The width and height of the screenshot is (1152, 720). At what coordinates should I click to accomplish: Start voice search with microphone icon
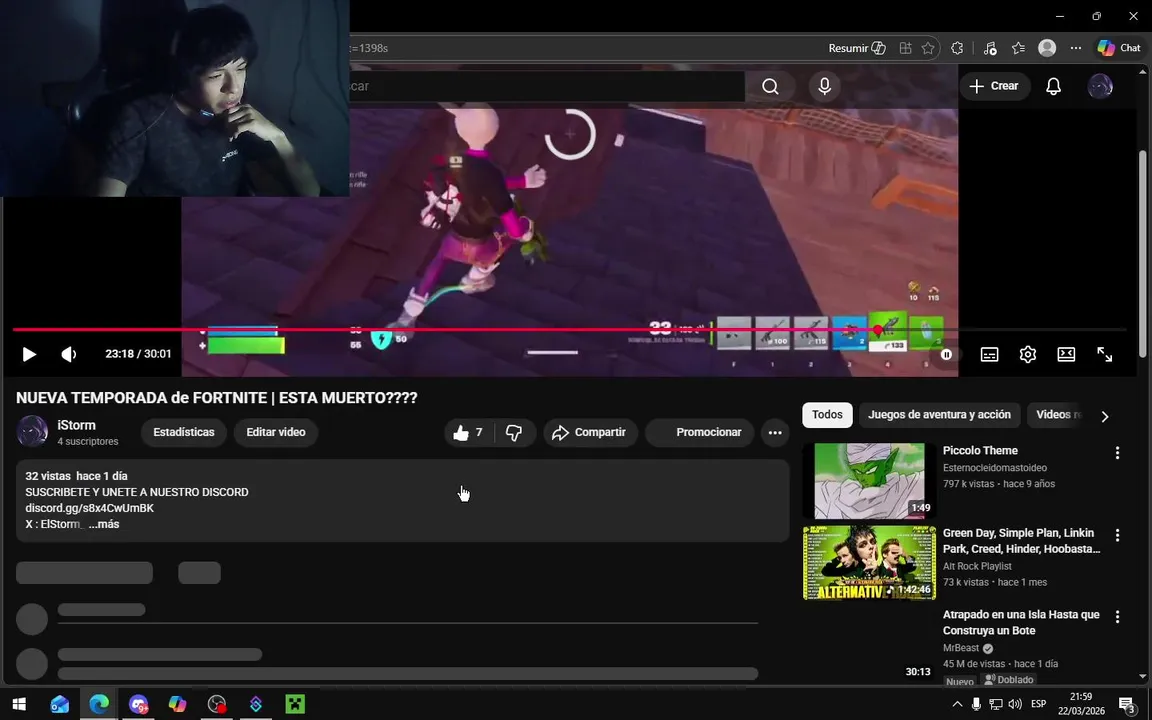point(824,86)
